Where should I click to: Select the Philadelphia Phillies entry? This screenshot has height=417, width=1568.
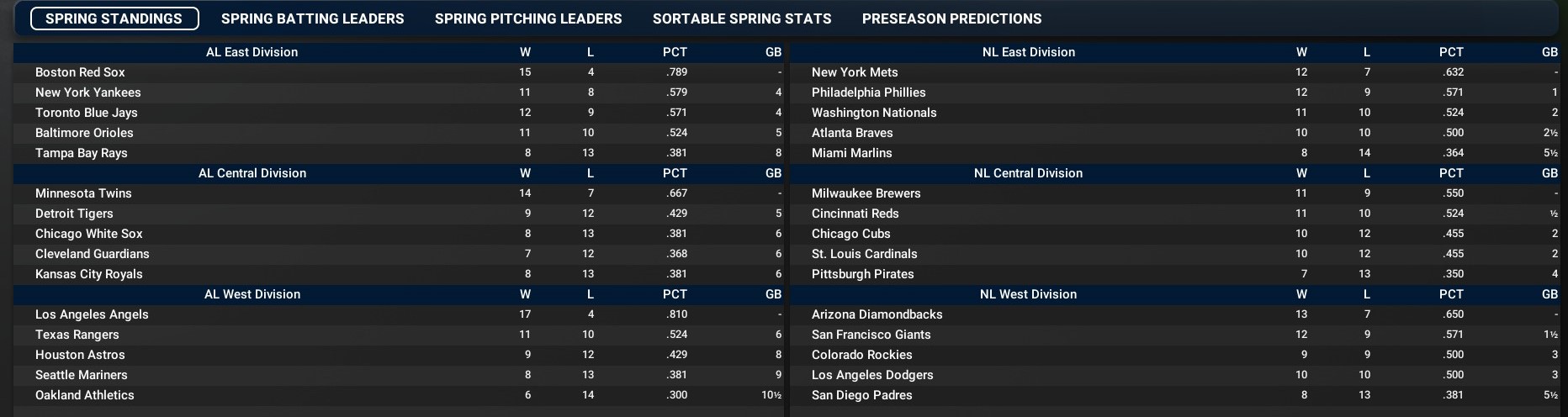(868, 92)
